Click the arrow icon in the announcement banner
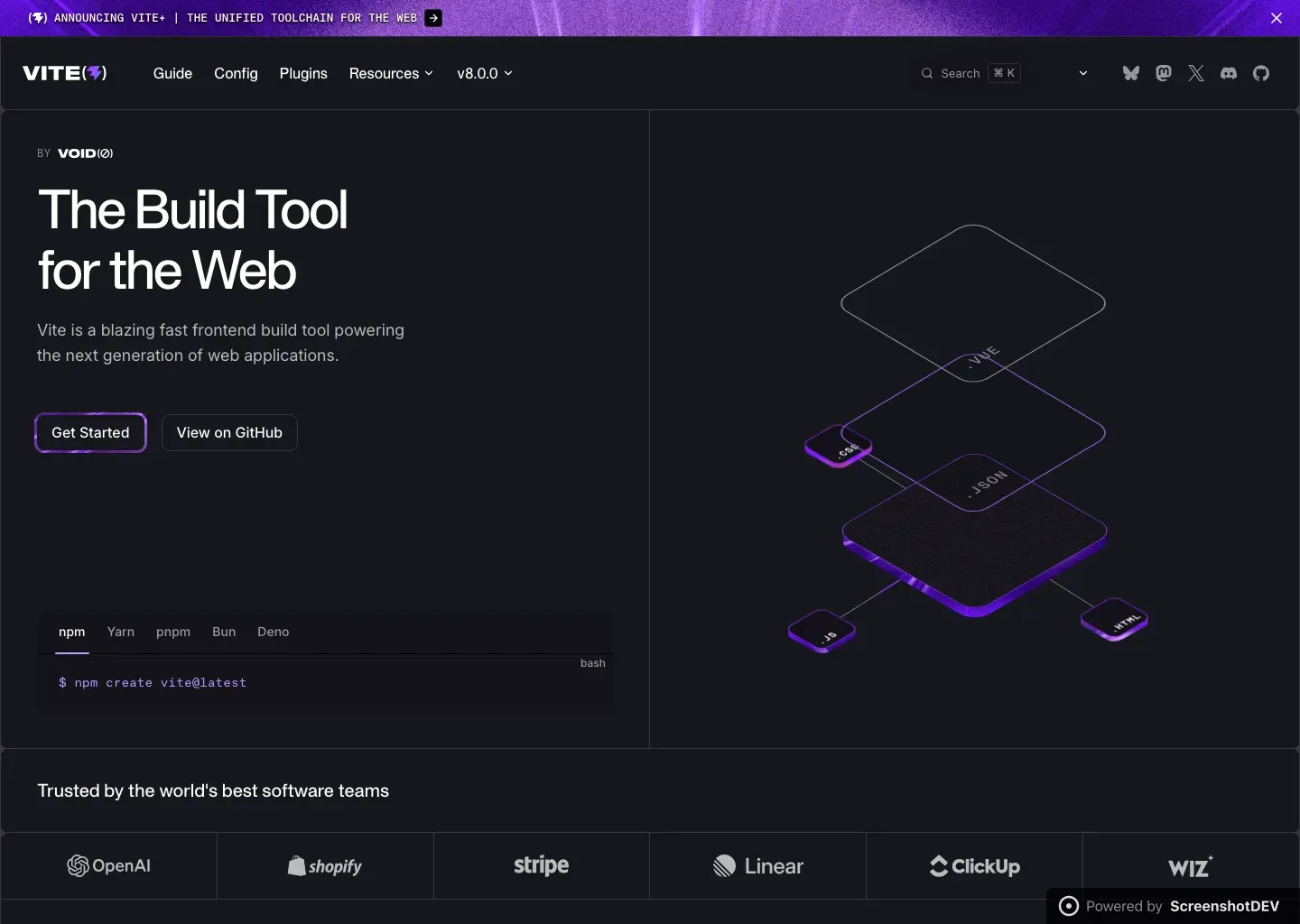Viewport: 1300px width, 924px height. [433, 18]
